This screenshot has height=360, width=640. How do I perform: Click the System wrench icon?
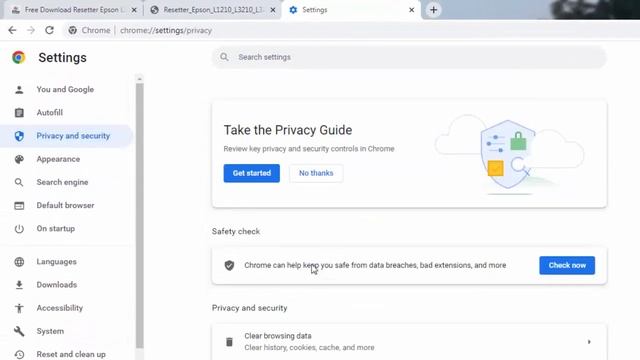(x=19, y=331)
